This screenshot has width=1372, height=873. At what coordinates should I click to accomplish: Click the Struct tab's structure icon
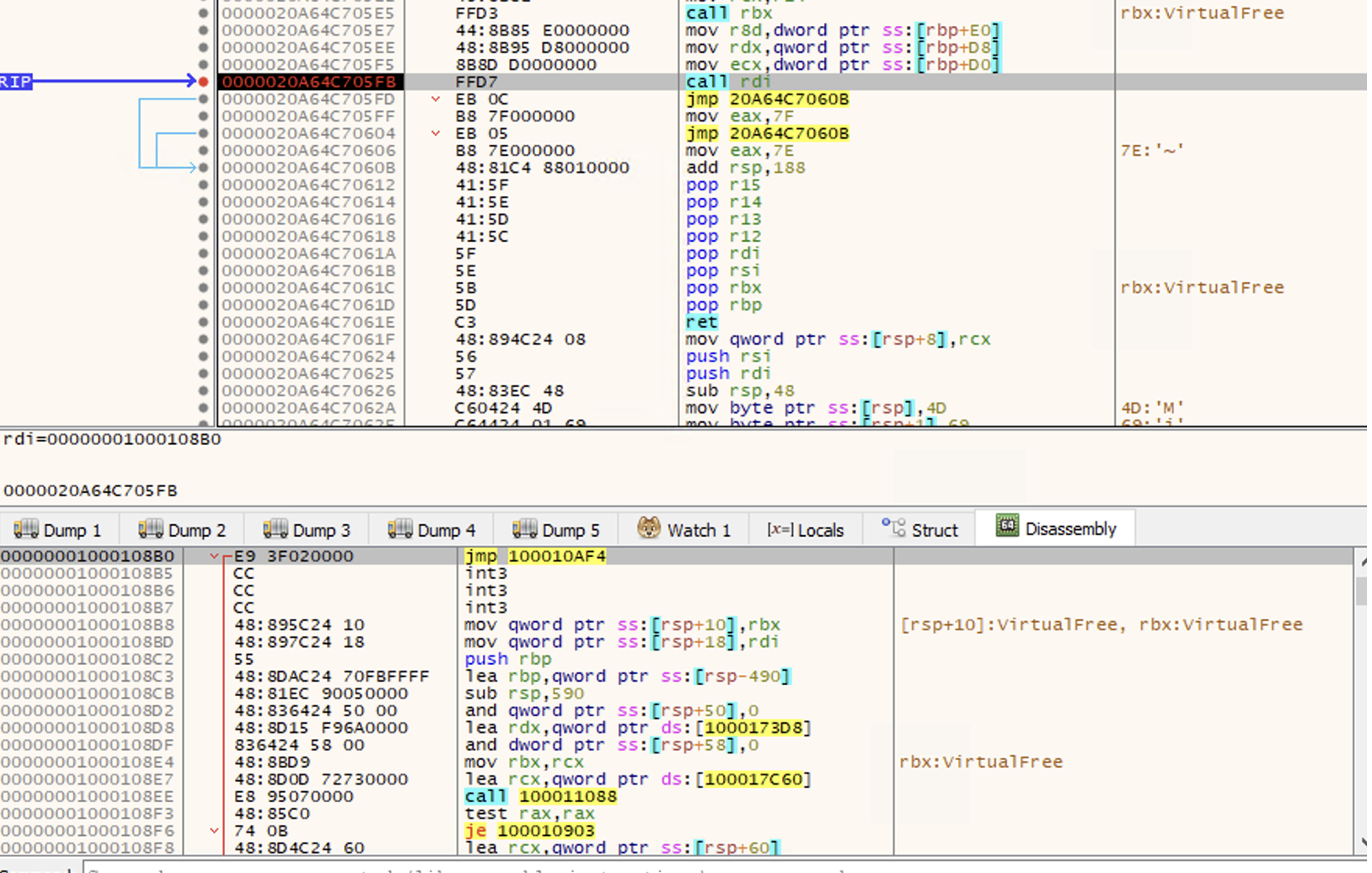pyautogui.click(x=892, y=528)
